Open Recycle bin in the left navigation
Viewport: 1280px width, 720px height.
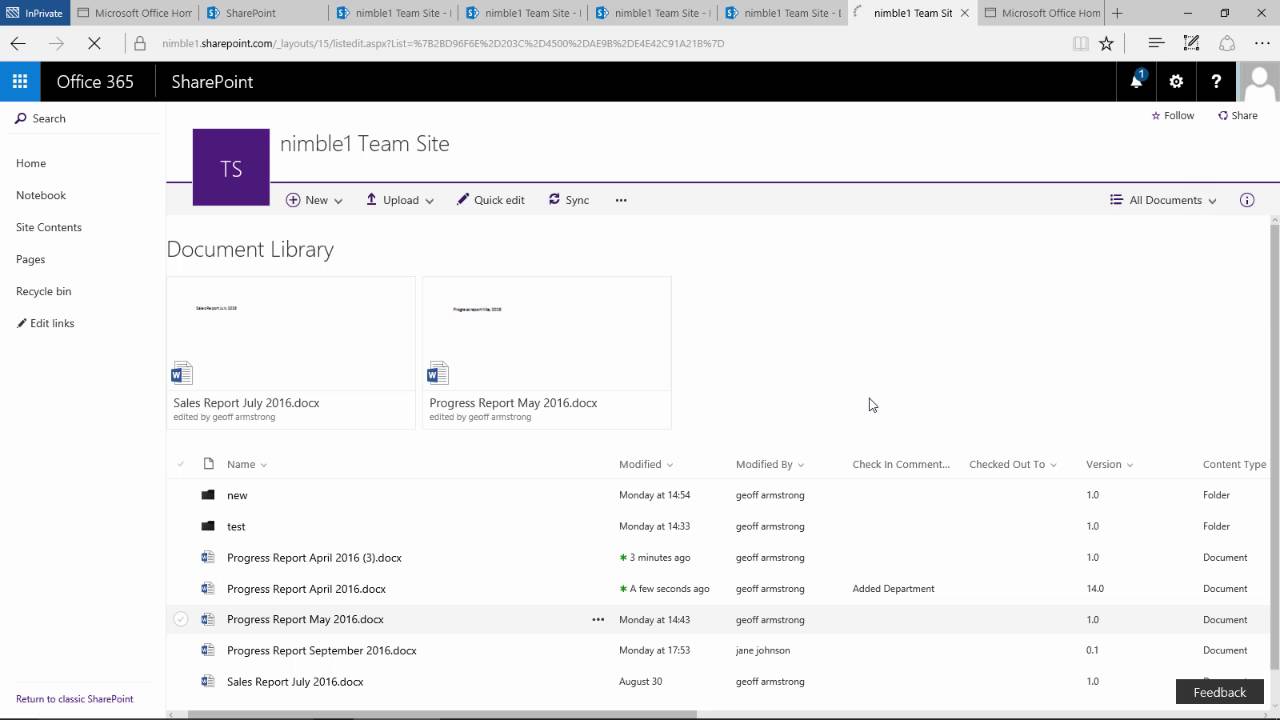point(43,291)
